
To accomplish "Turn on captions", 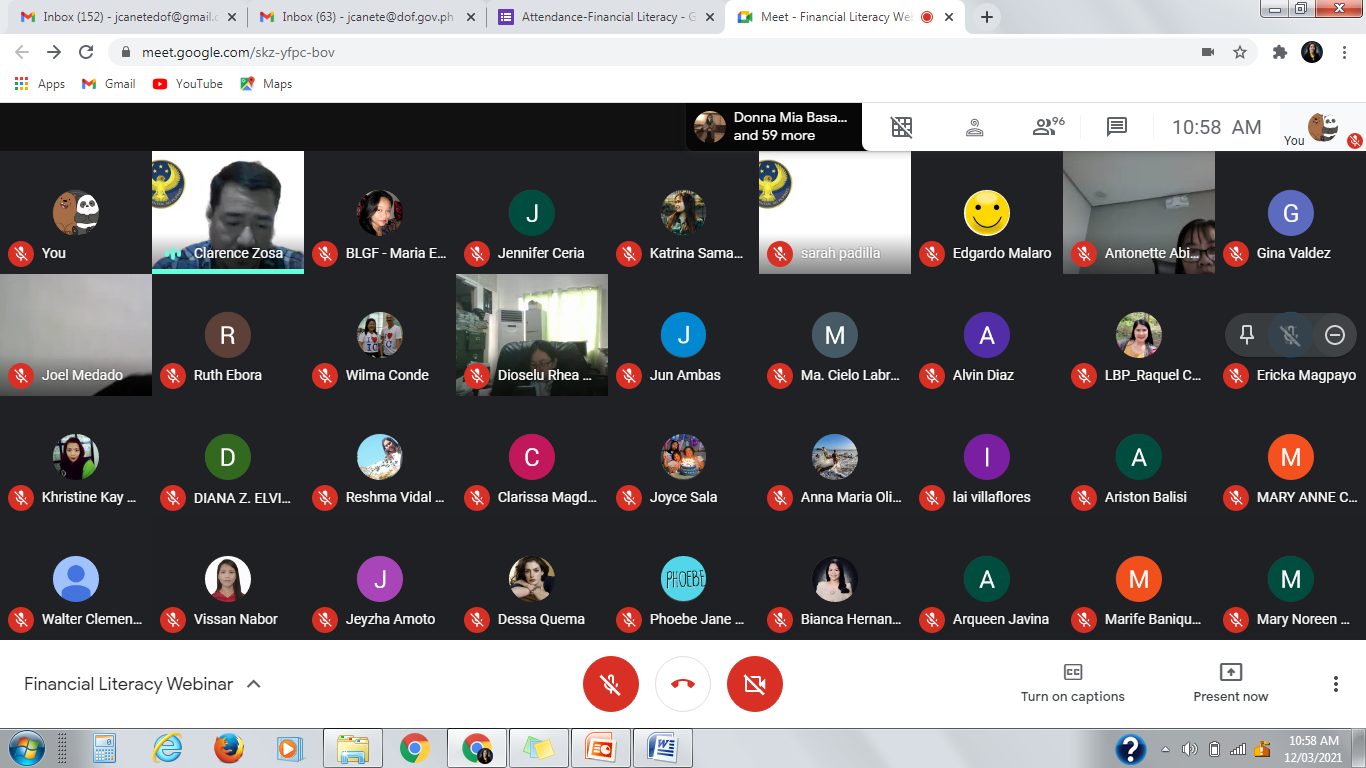I will (1073, 683).
